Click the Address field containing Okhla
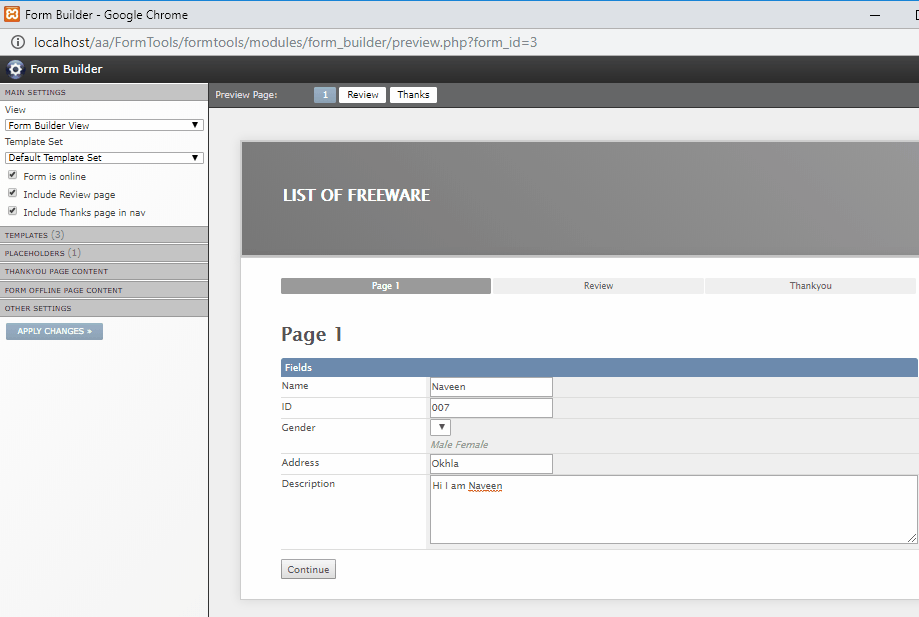The image size is (919, 617). 491,463
